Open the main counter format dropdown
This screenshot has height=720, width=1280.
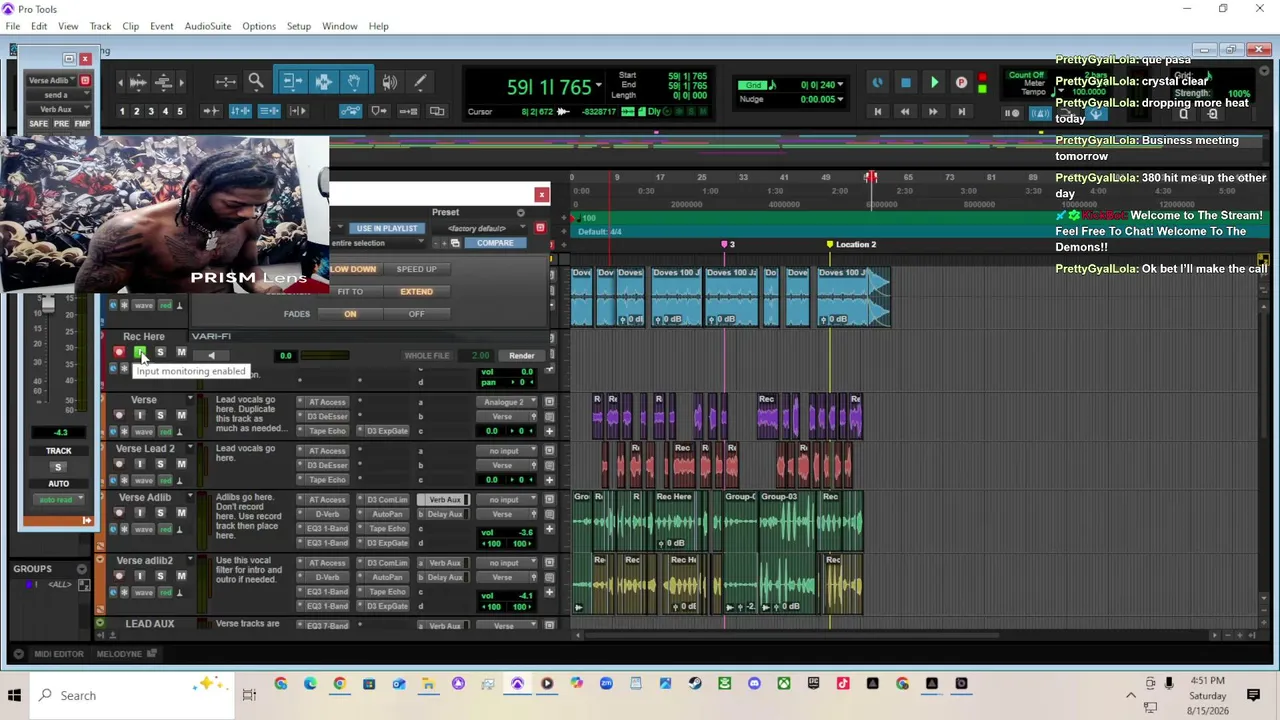pos(598,86)
